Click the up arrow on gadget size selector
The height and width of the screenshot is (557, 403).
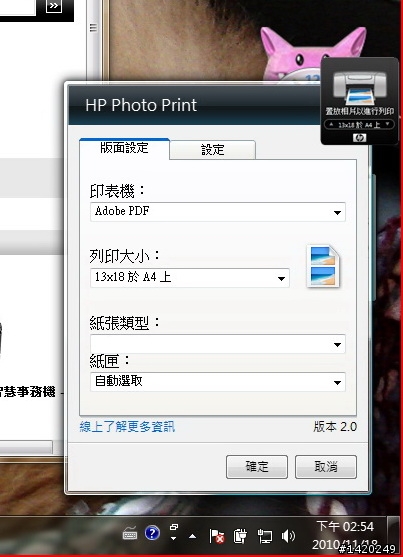[x=331, y=124]
